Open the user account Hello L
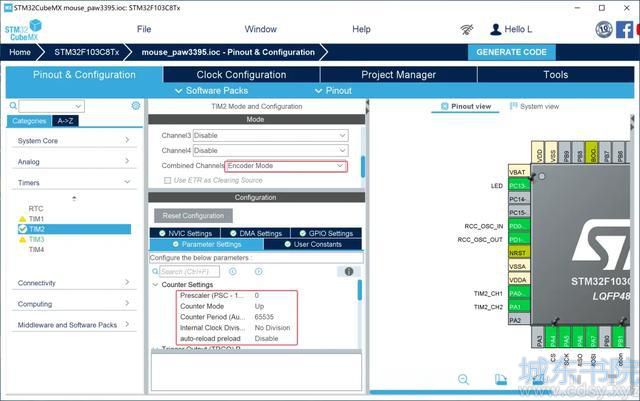Viewport: 640px width, 401px height. coord(511,29)
